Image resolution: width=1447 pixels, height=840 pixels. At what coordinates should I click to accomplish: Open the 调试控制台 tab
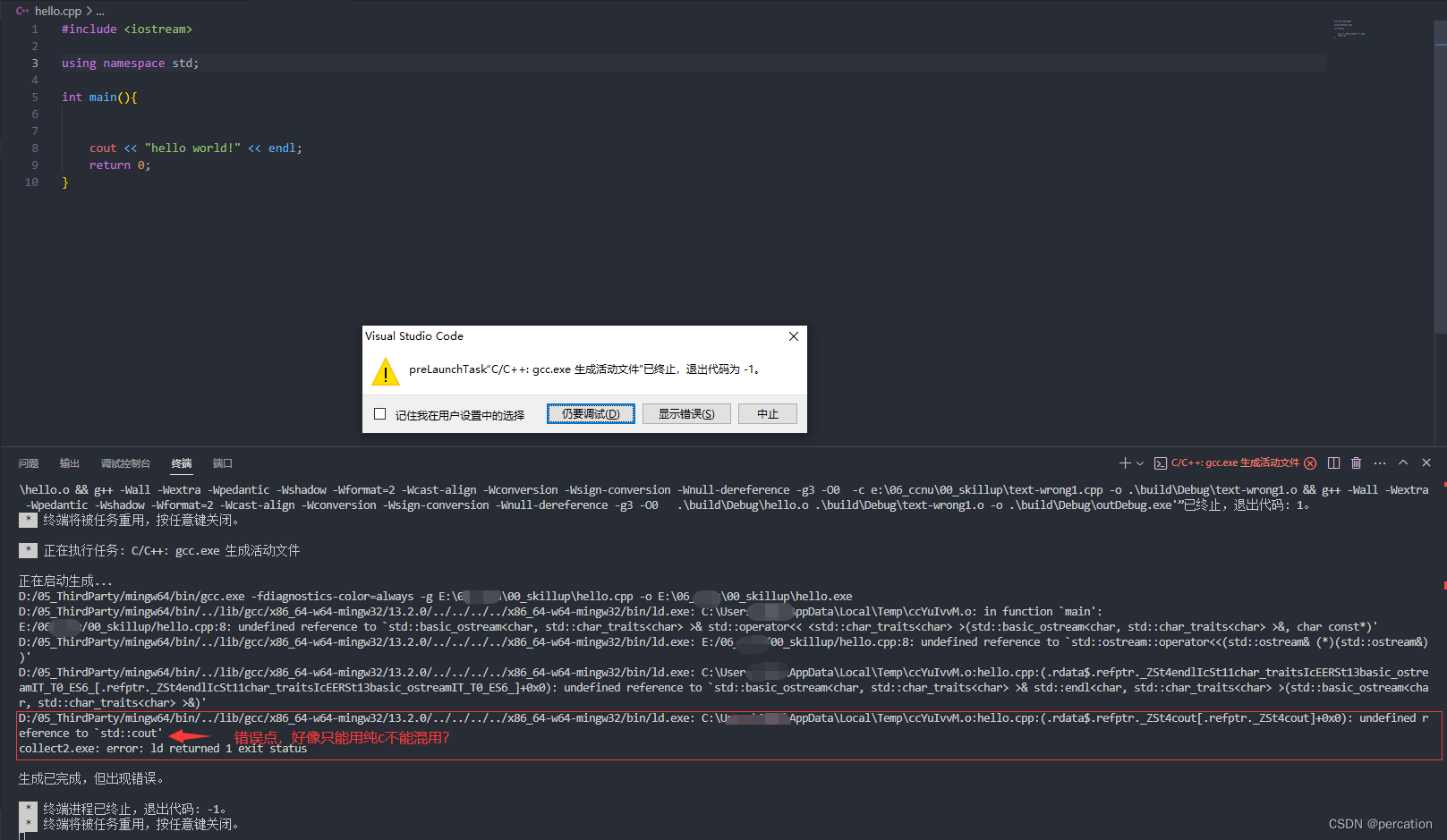pos(125,462)
